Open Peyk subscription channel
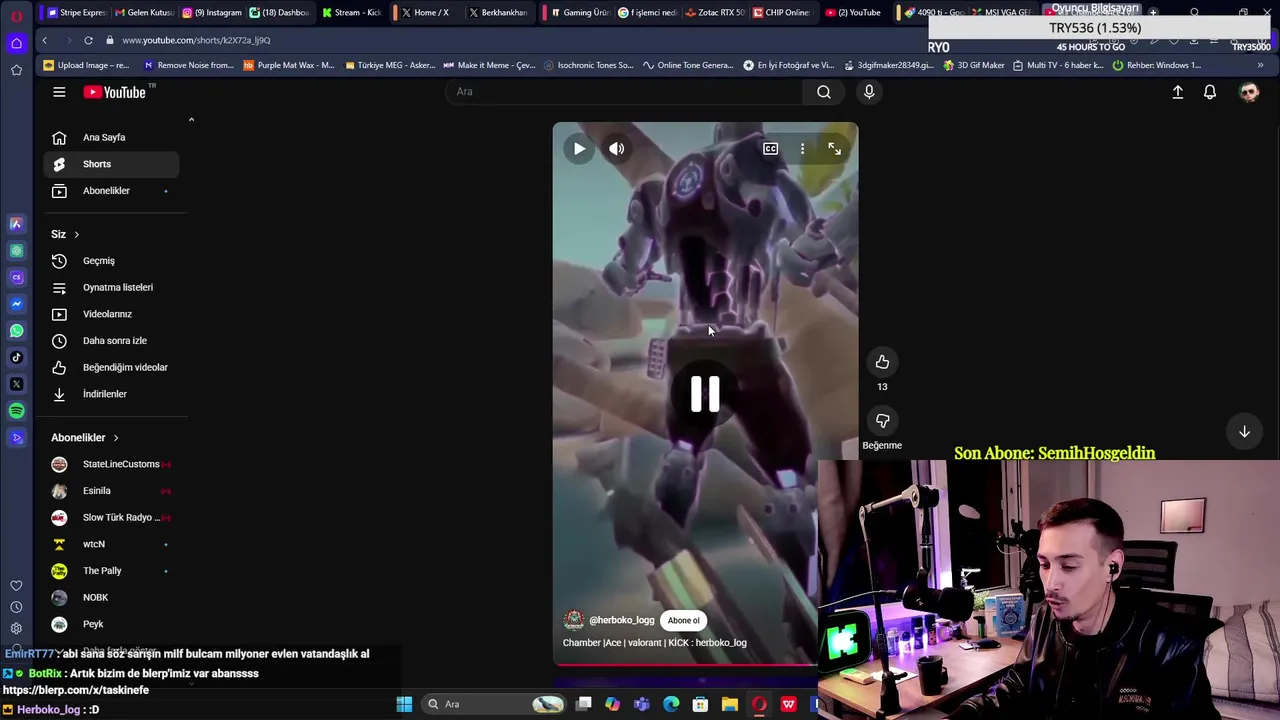The image size is (1280, 720). click(x=111, y=624)
